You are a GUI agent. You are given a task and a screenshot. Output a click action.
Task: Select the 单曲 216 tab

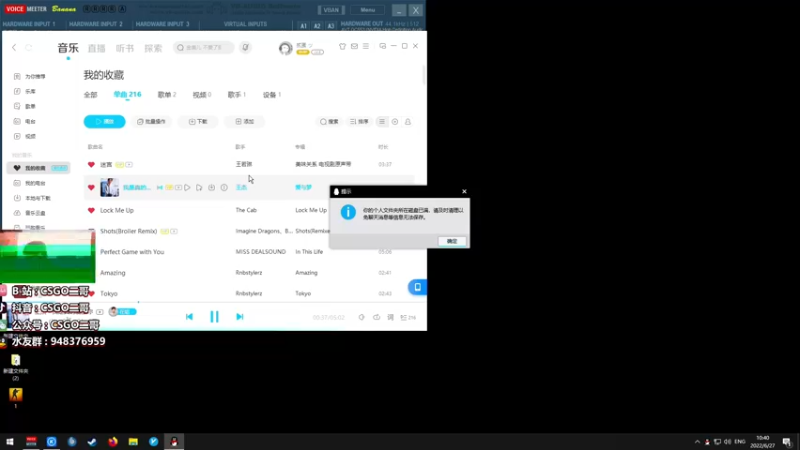[127, 94]
